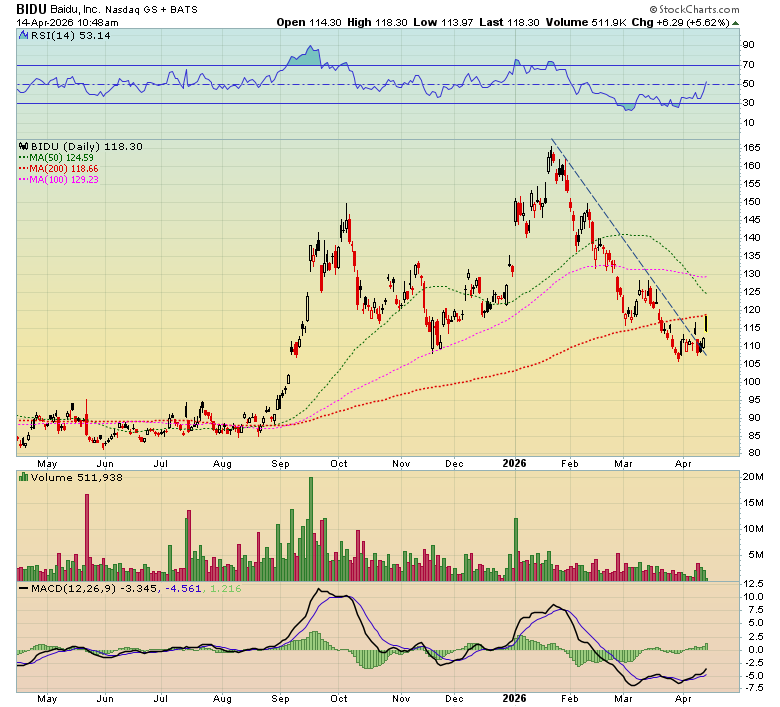Click the 120 label on the price axis
The width and height of the screenshot is (780, 707).
coord(752,310)
